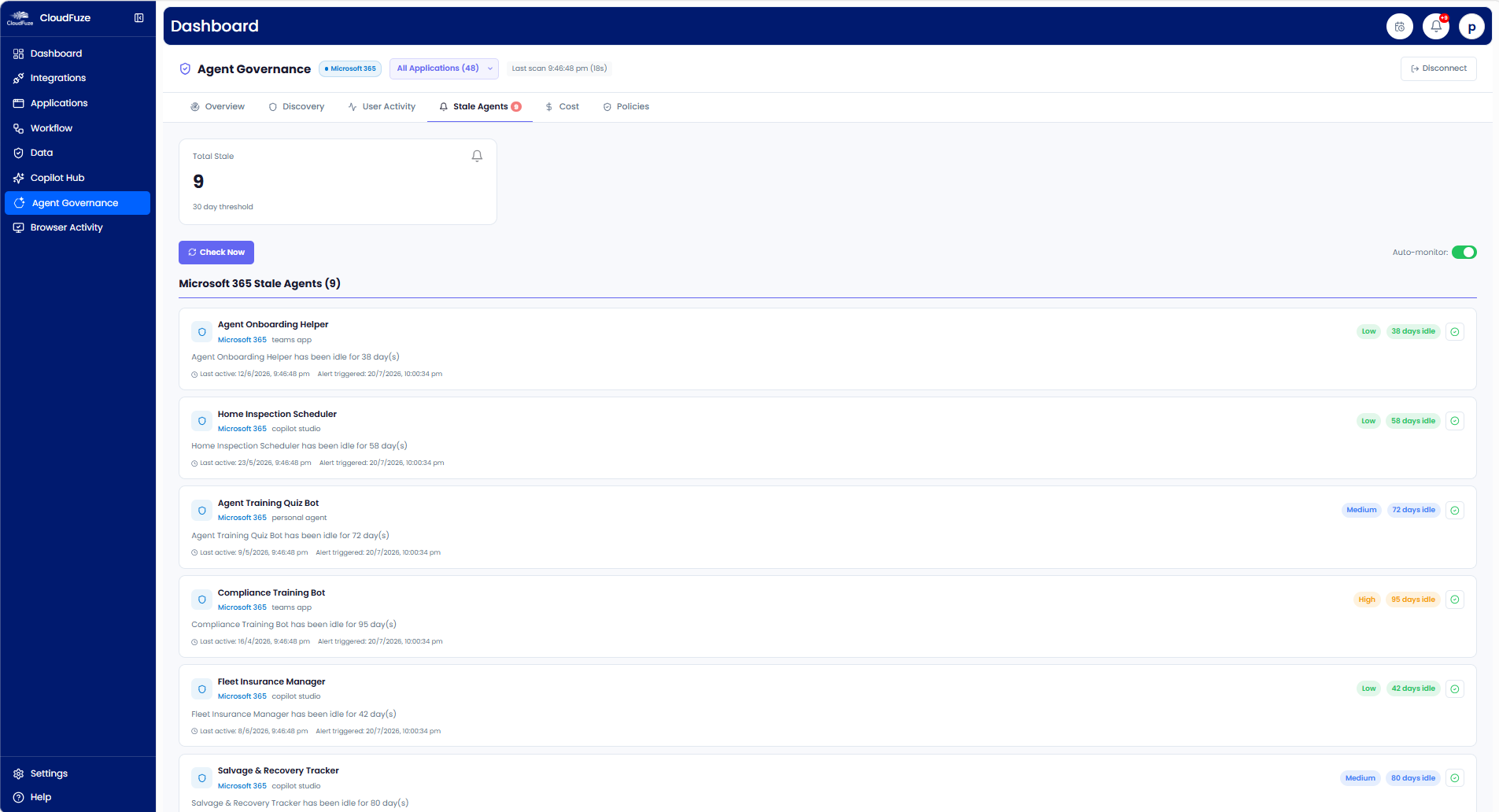The height and width of the screenshot is (812, 1499).
Task: Click Compliance Training Bot agent icon
Action: (x=202, y=600)
